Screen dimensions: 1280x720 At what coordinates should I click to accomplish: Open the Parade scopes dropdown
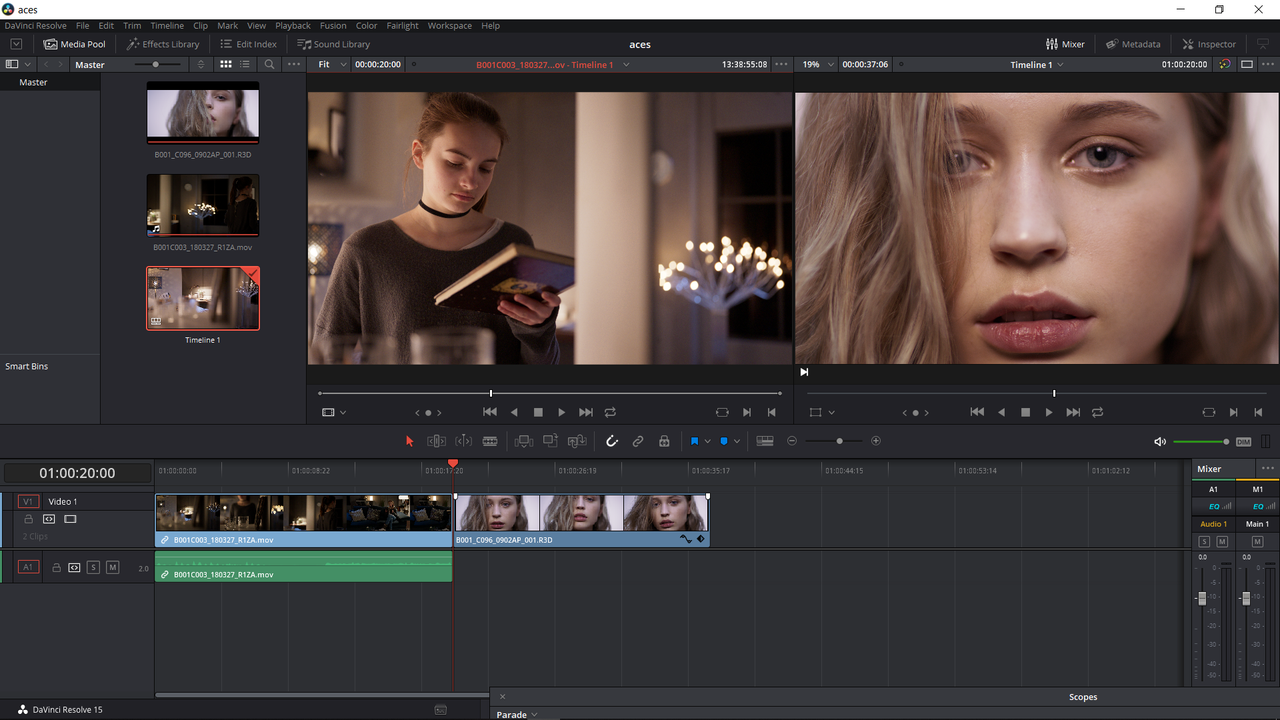pos(518,714)
